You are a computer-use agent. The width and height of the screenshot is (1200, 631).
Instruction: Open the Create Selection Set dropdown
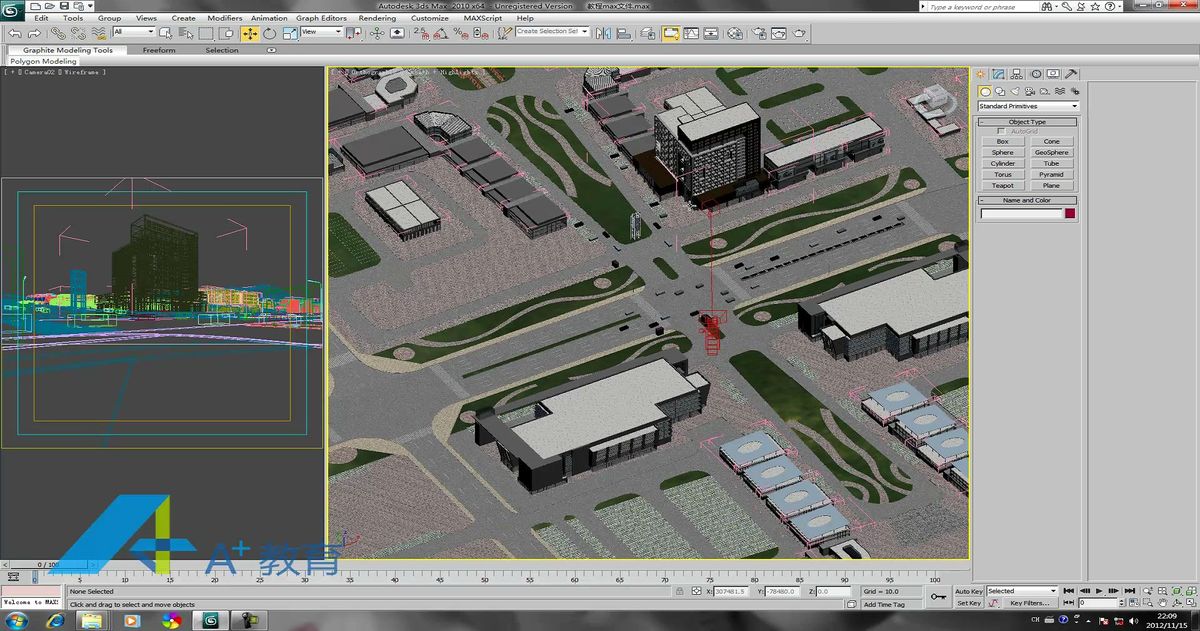551,32
